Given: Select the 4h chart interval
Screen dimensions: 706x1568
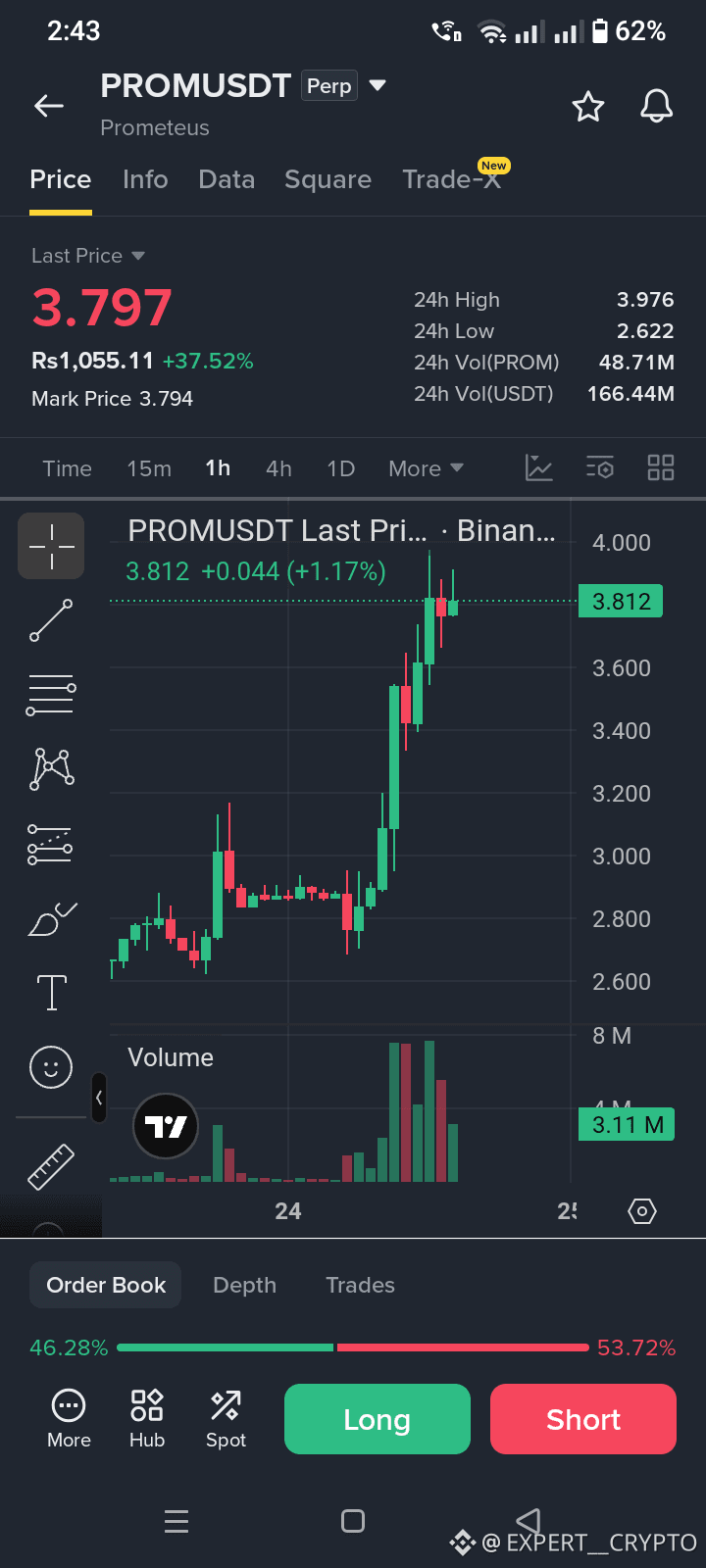Looking at the screenshot, I should (278, 468).
